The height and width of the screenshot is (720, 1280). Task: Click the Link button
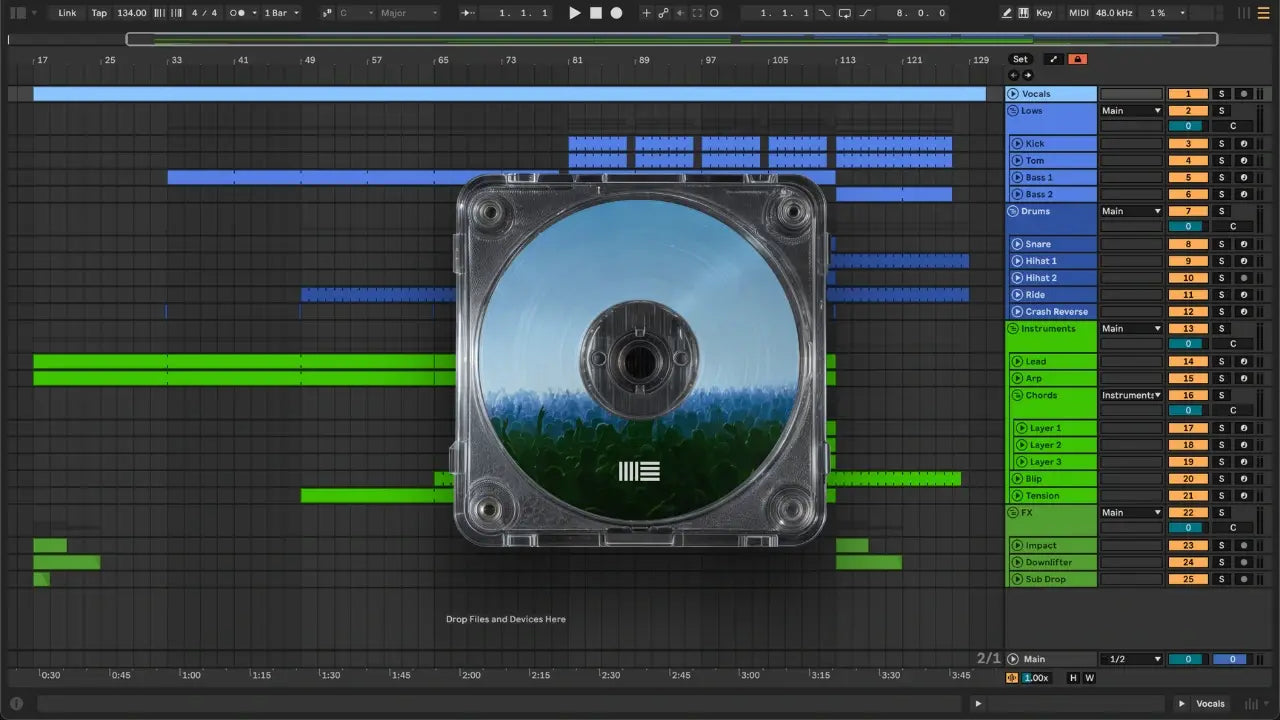point(67,13)
